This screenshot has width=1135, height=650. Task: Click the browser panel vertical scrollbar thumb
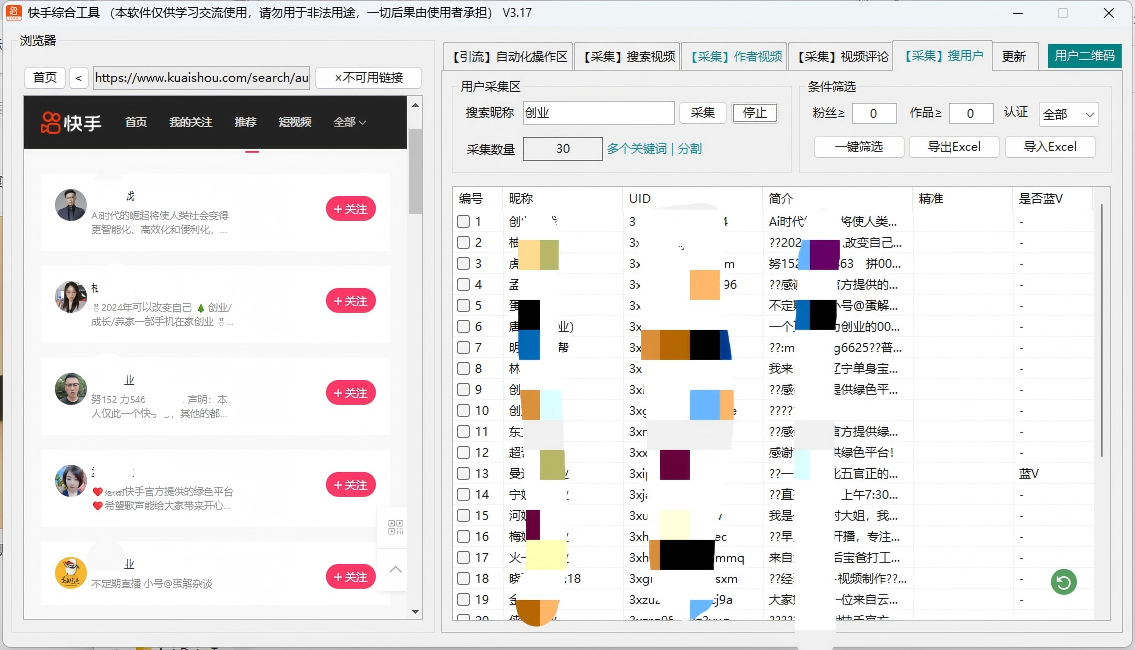[415, 172]
